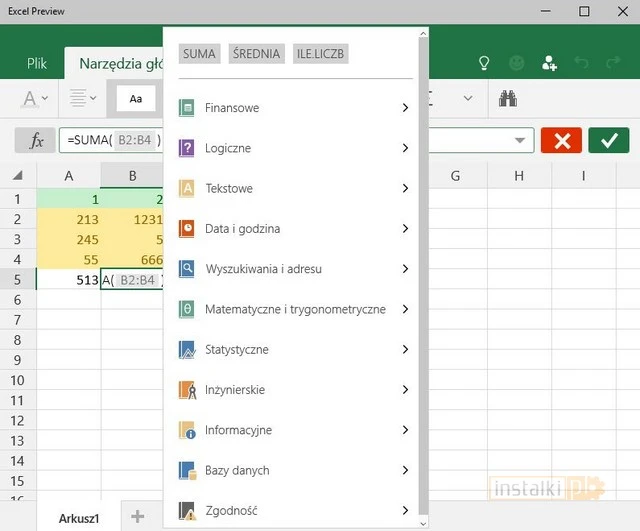Viewport: 640px width, 531px height.
Task: Click the lightbulb Tell Me icon
Action: [484, 63]
